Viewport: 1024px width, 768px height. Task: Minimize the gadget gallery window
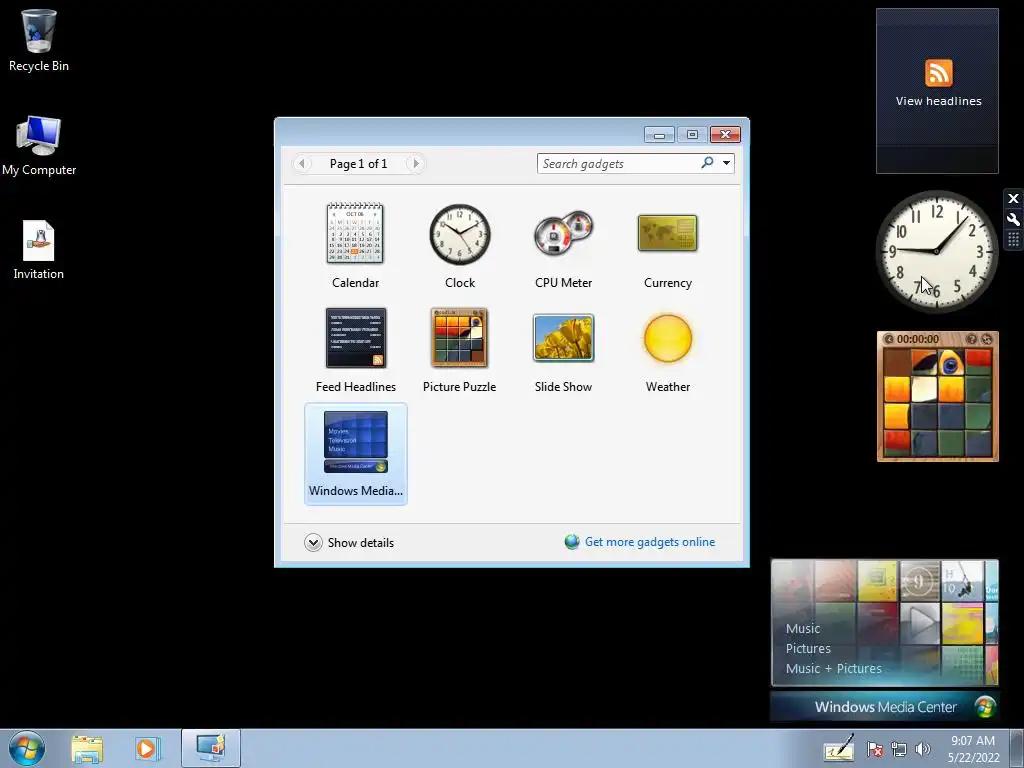pos(659,135)
